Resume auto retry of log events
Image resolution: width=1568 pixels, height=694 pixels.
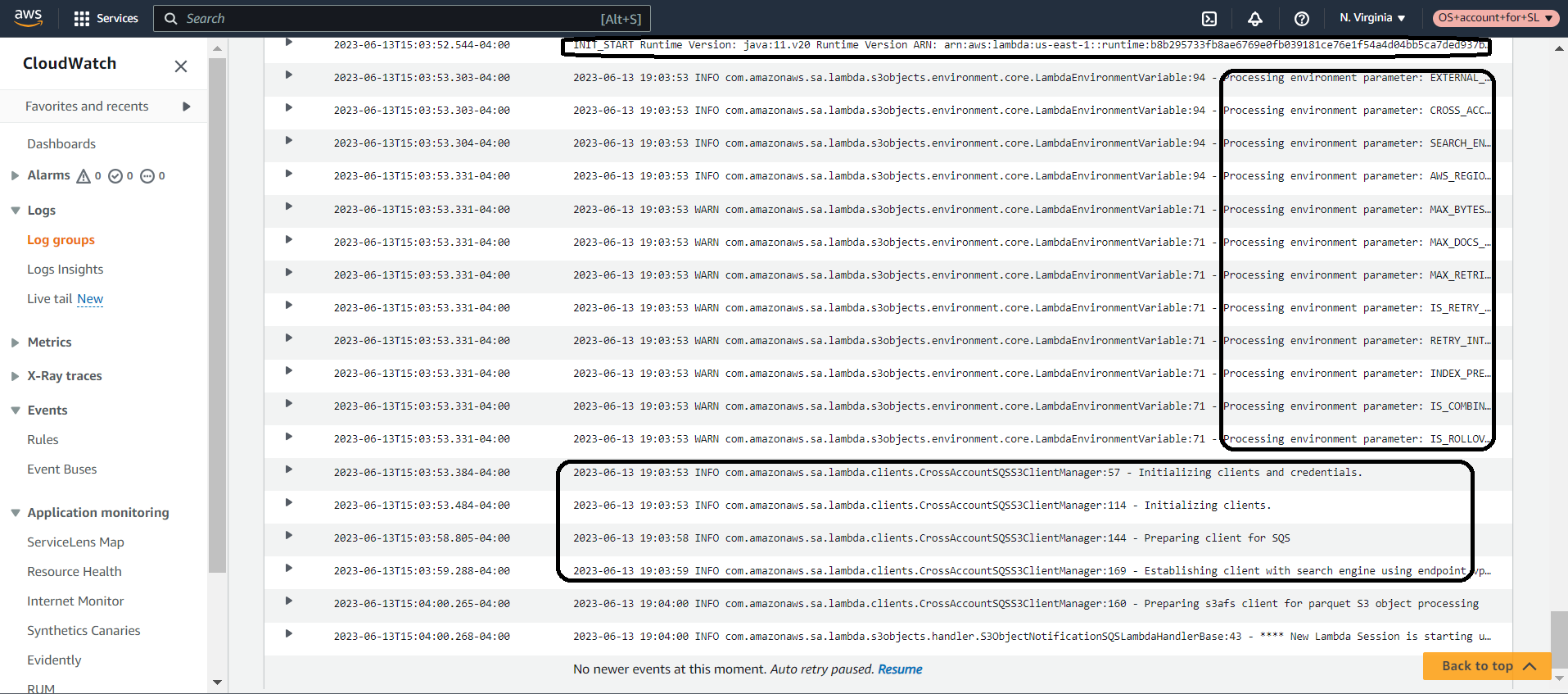tap(900, 669)
